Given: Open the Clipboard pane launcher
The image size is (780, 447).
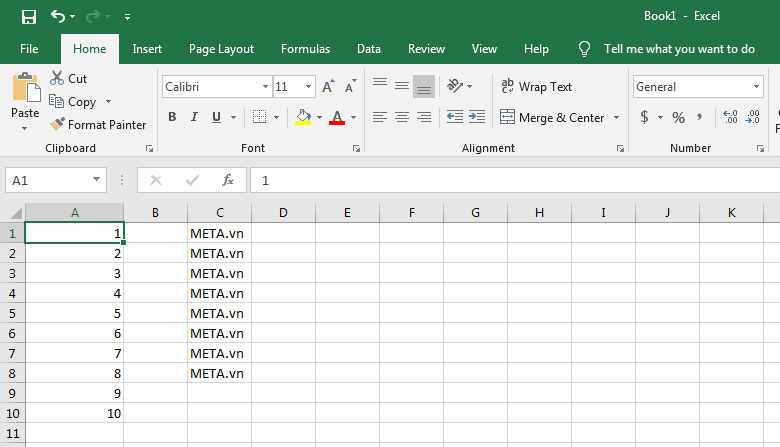Looking at the screenshot, I should pyautogui.click(x=149, y=148).
